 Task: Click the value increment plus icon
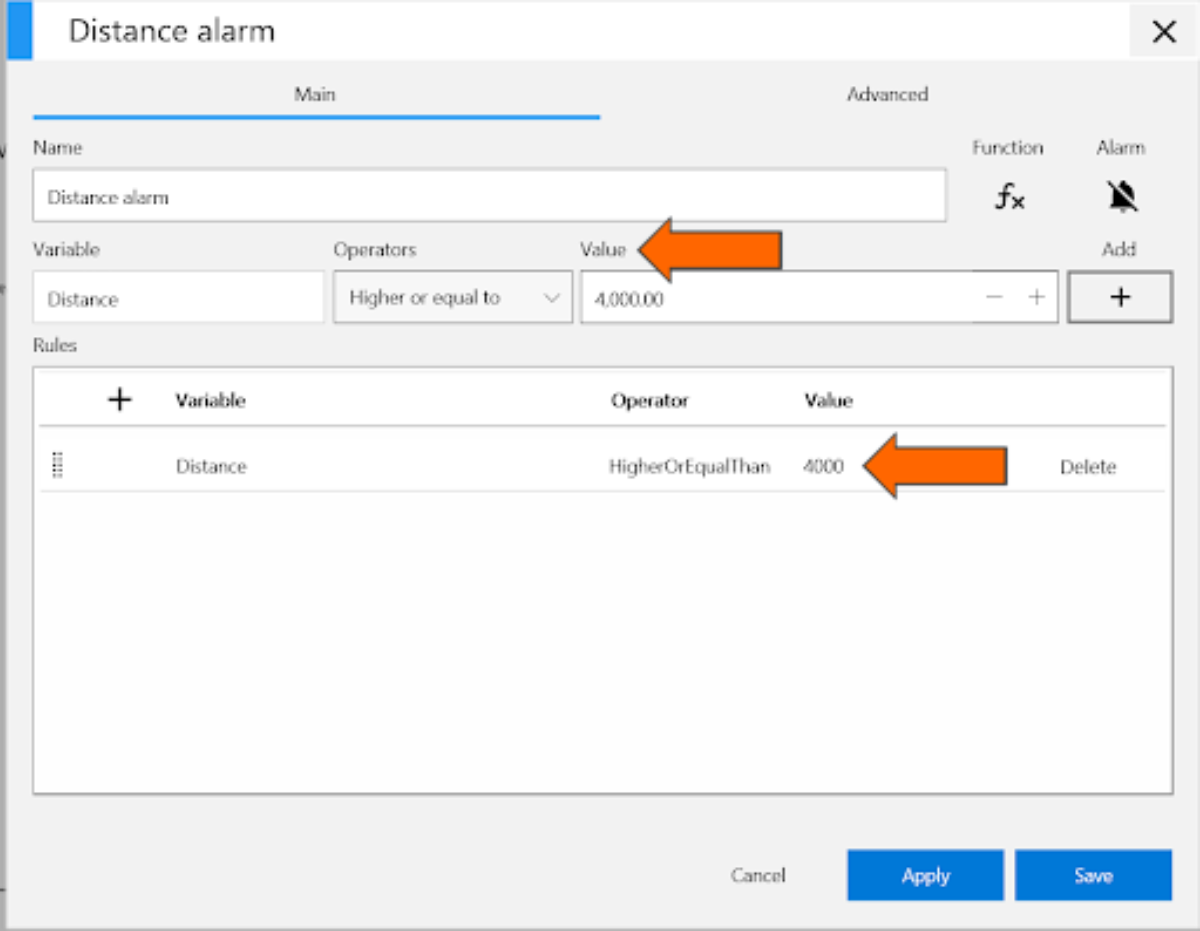(x=1037, y=296)
